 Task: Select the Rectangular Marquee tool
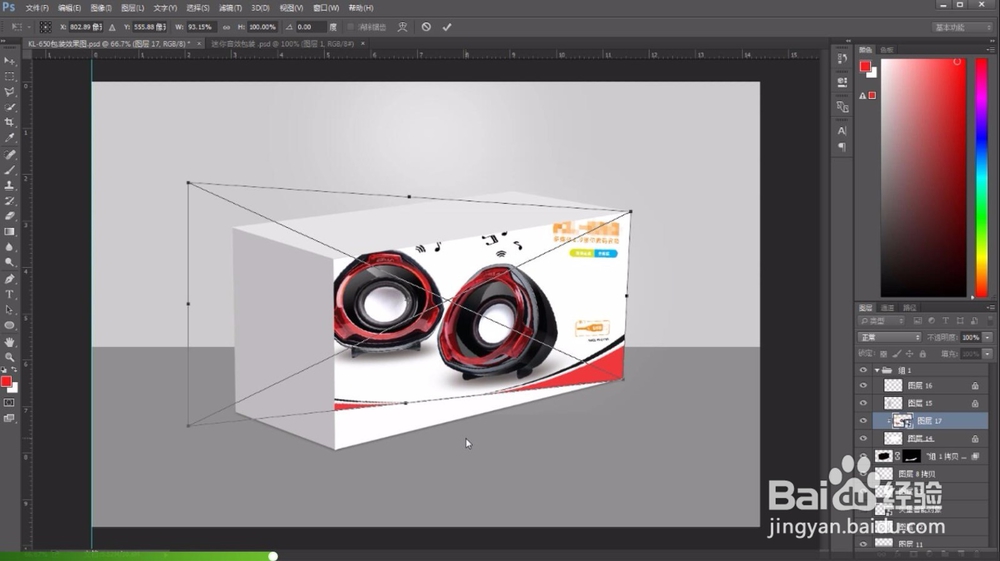pyautogui.click(x=9, y=76)
